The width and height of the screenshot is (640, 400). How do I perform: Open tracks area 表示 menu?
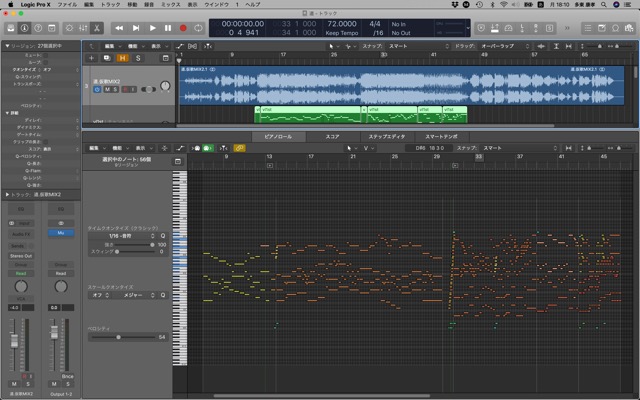[159, 46]
